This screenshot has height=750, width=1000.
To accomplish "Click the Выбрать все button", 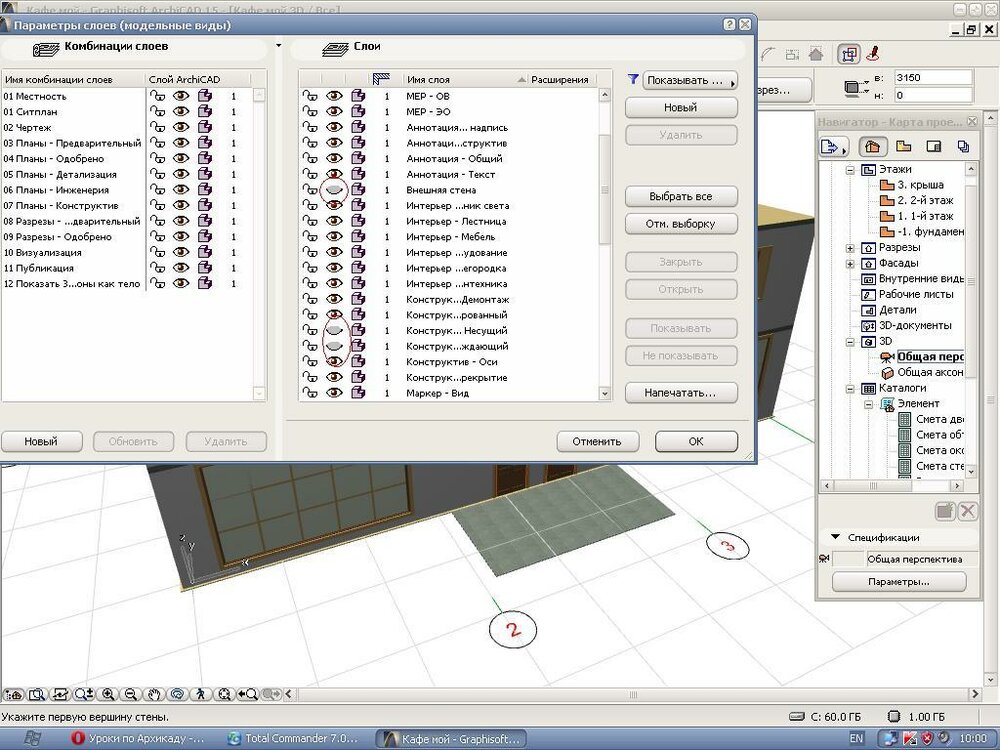I will pos(682,196).
